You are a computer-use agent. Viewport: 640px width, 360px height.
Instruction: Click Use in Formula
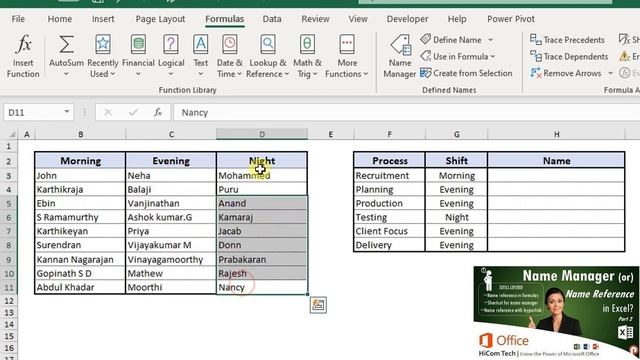458,56
